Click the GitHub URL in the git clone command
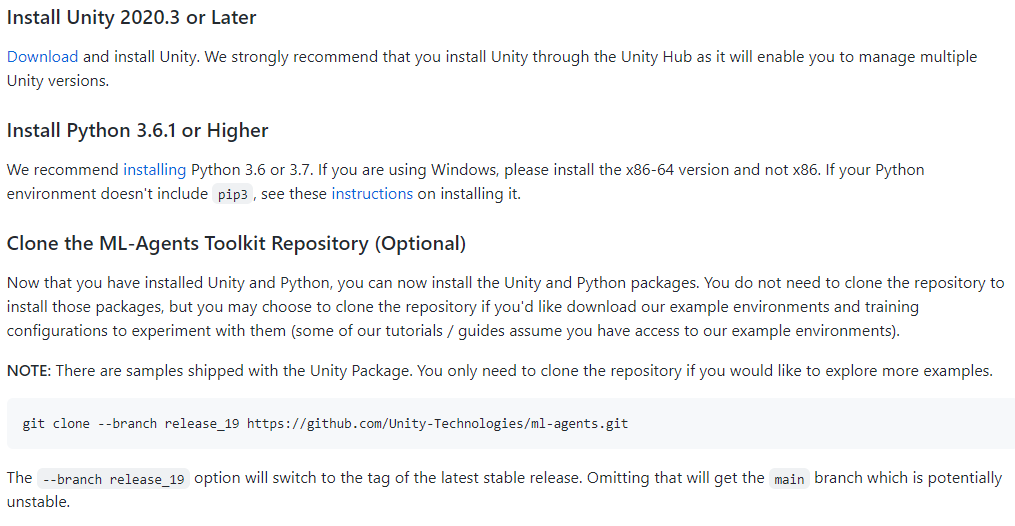This screenshot has height=526, width=1015. pos(437,423)
